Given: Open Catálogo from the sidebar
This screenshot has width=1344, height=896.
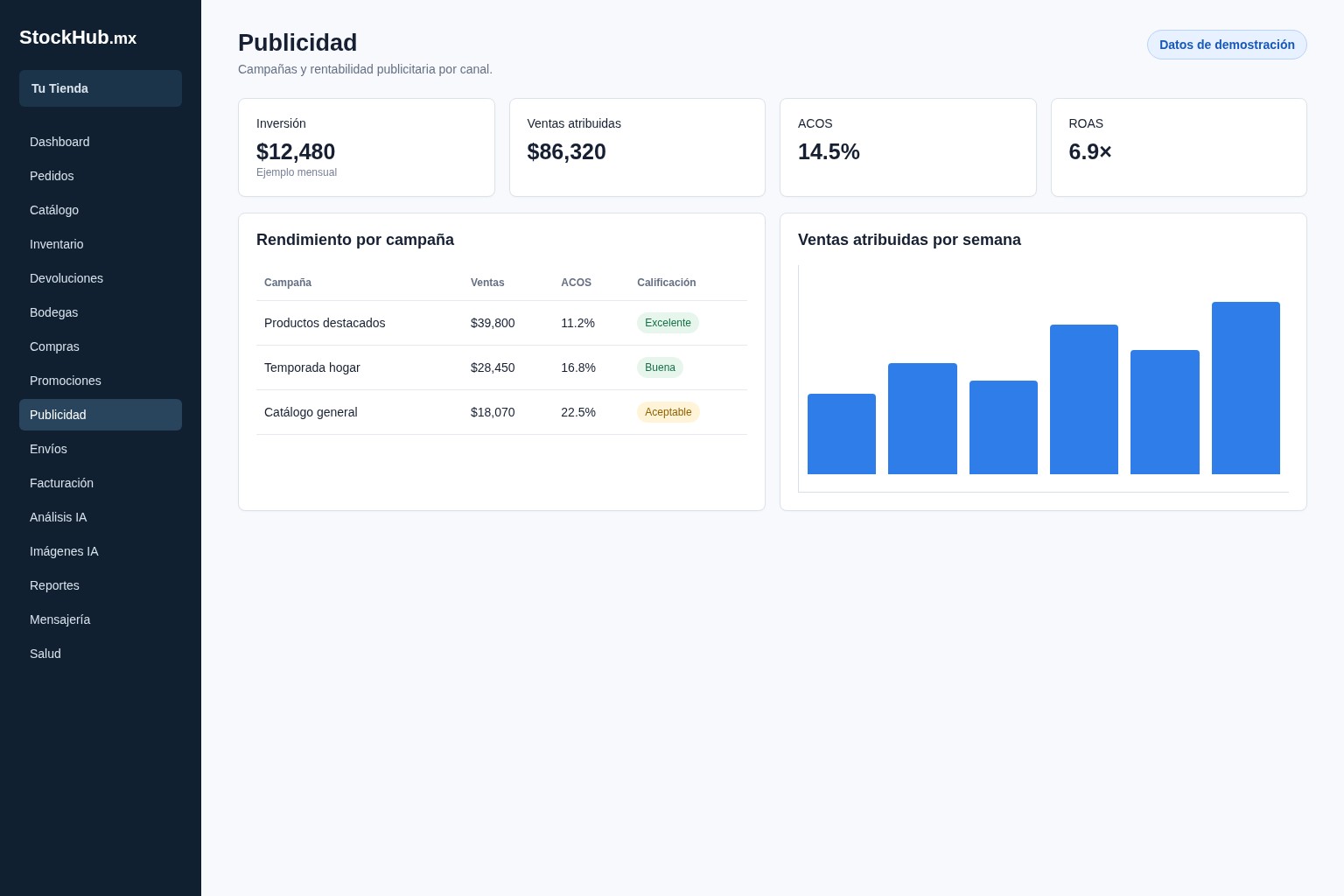Looking at the screenshot, I should tap(101, 210).
